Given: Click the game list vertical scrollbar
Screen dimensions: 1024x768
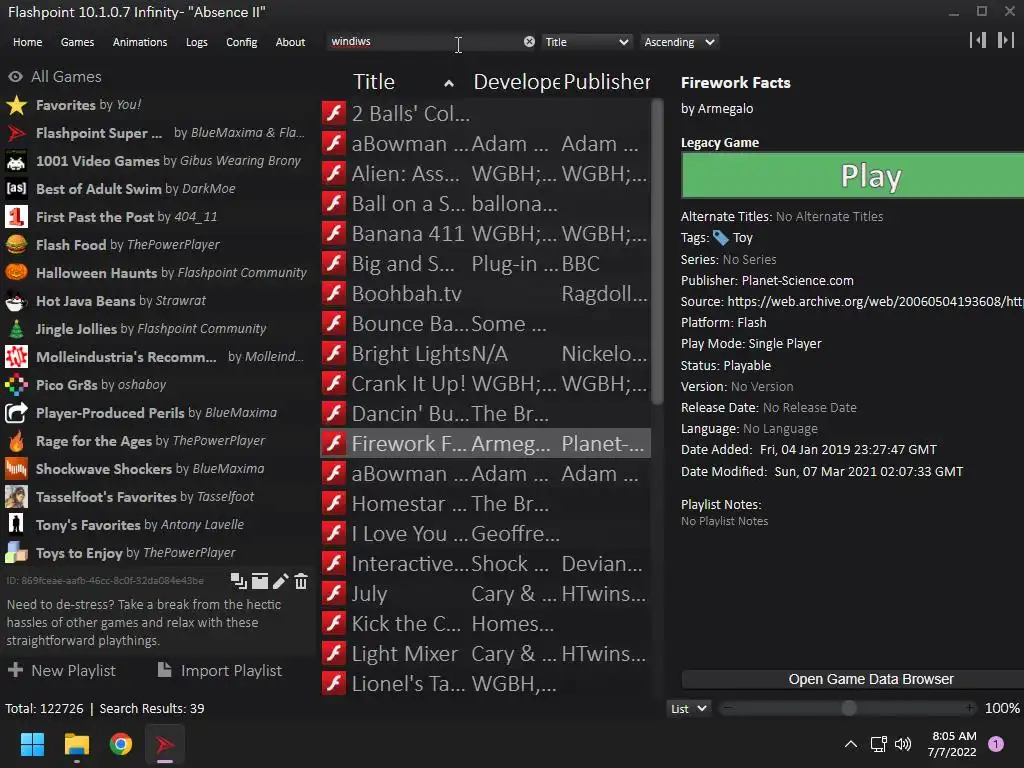Looking at the screenshot, I should tap(657, 252).
